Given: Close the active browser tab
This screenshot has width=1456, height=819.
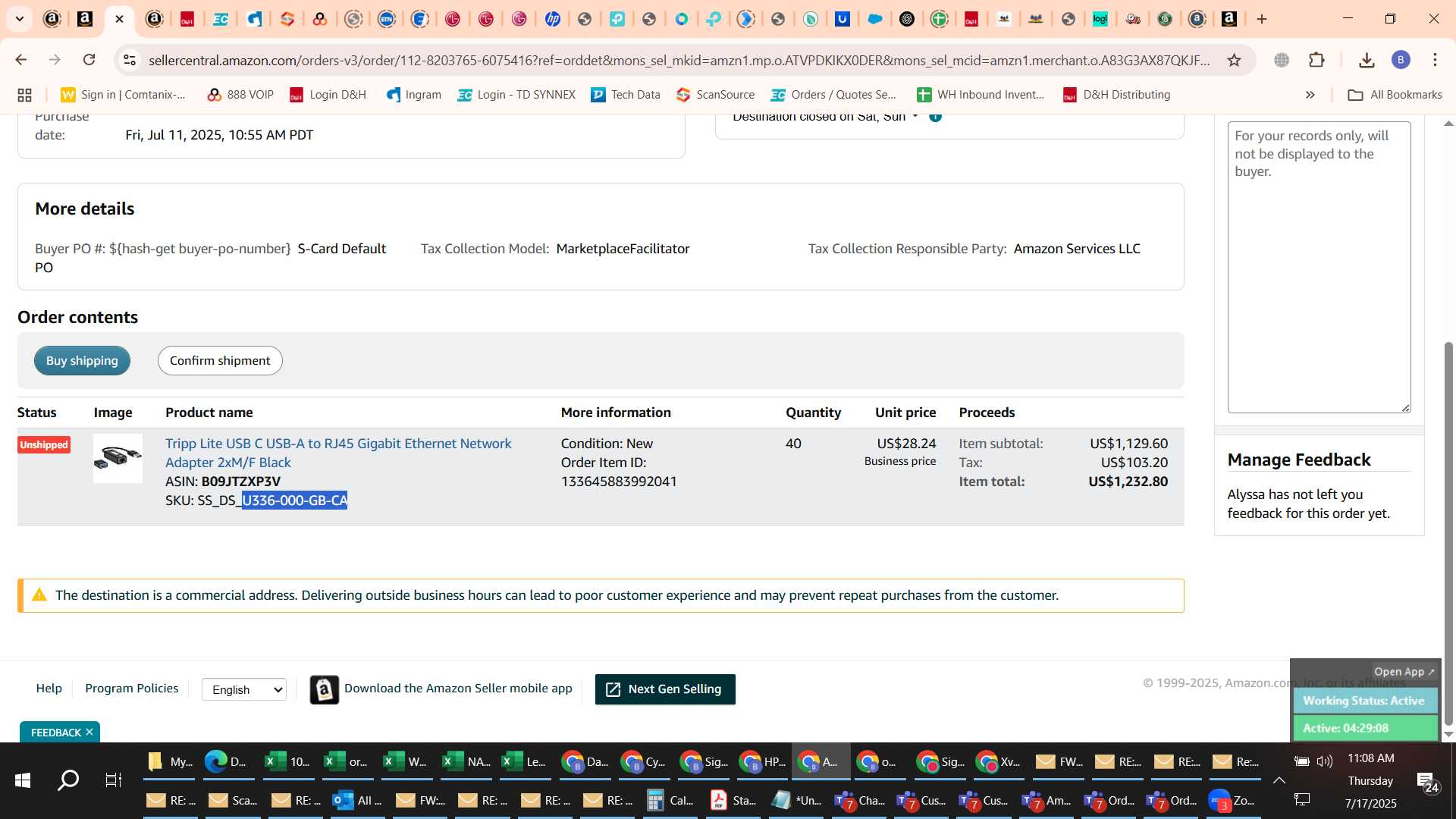Looking at the screenshot, I should 119,19.
